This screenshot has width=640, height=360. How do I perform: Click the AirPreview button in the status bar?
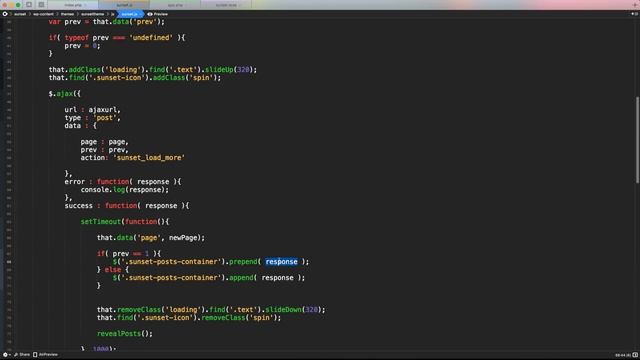[x=45, y=355]
